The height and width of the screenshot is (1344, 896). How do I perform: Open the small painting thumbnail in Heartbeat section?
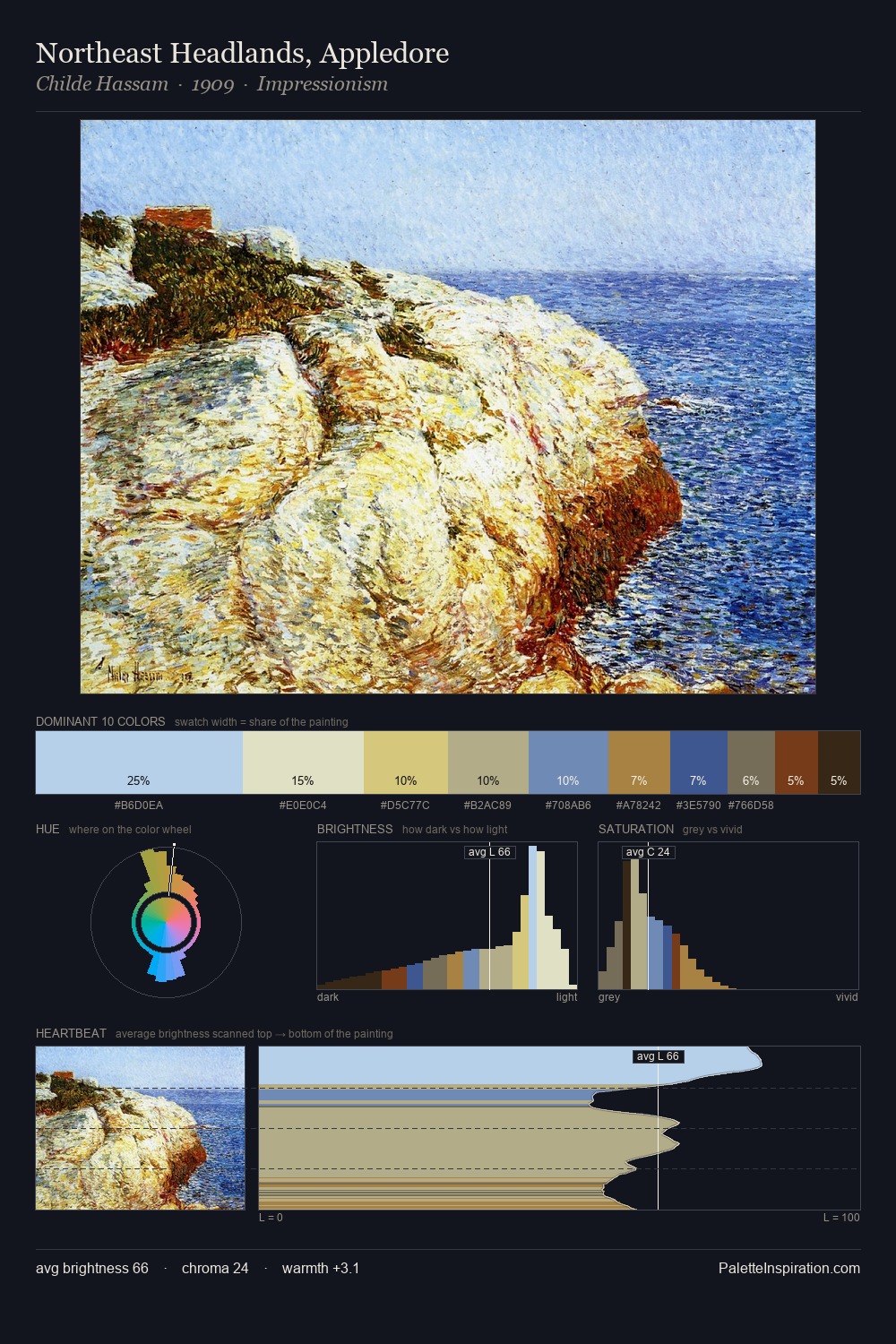(x=140, y=1128)
